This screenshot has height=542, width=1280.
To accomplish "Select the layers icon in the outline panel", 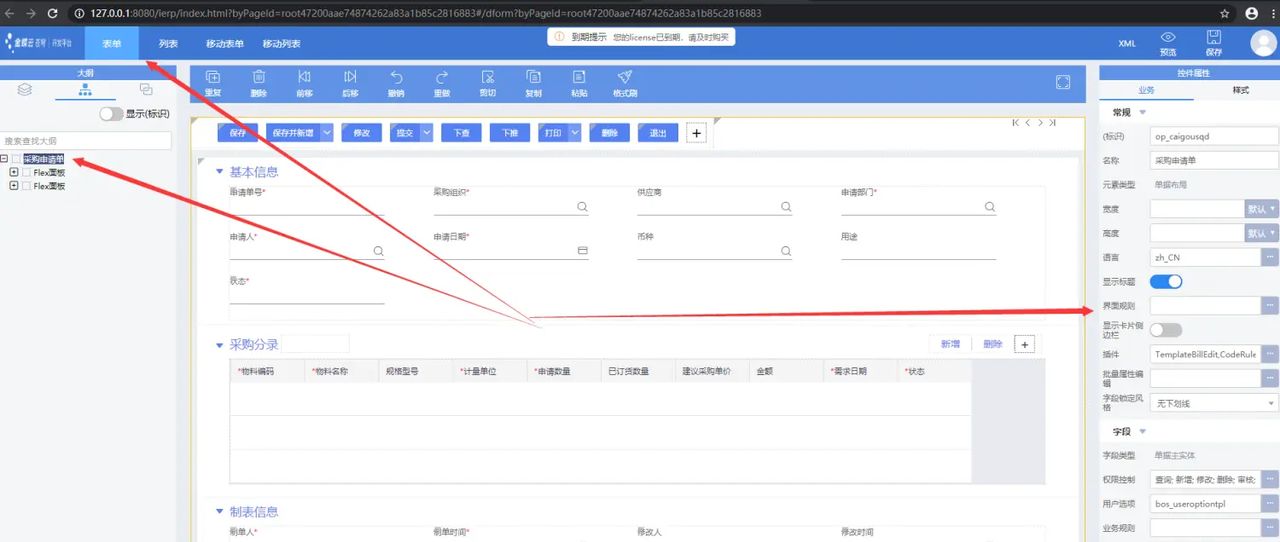I will pos(26,90).
